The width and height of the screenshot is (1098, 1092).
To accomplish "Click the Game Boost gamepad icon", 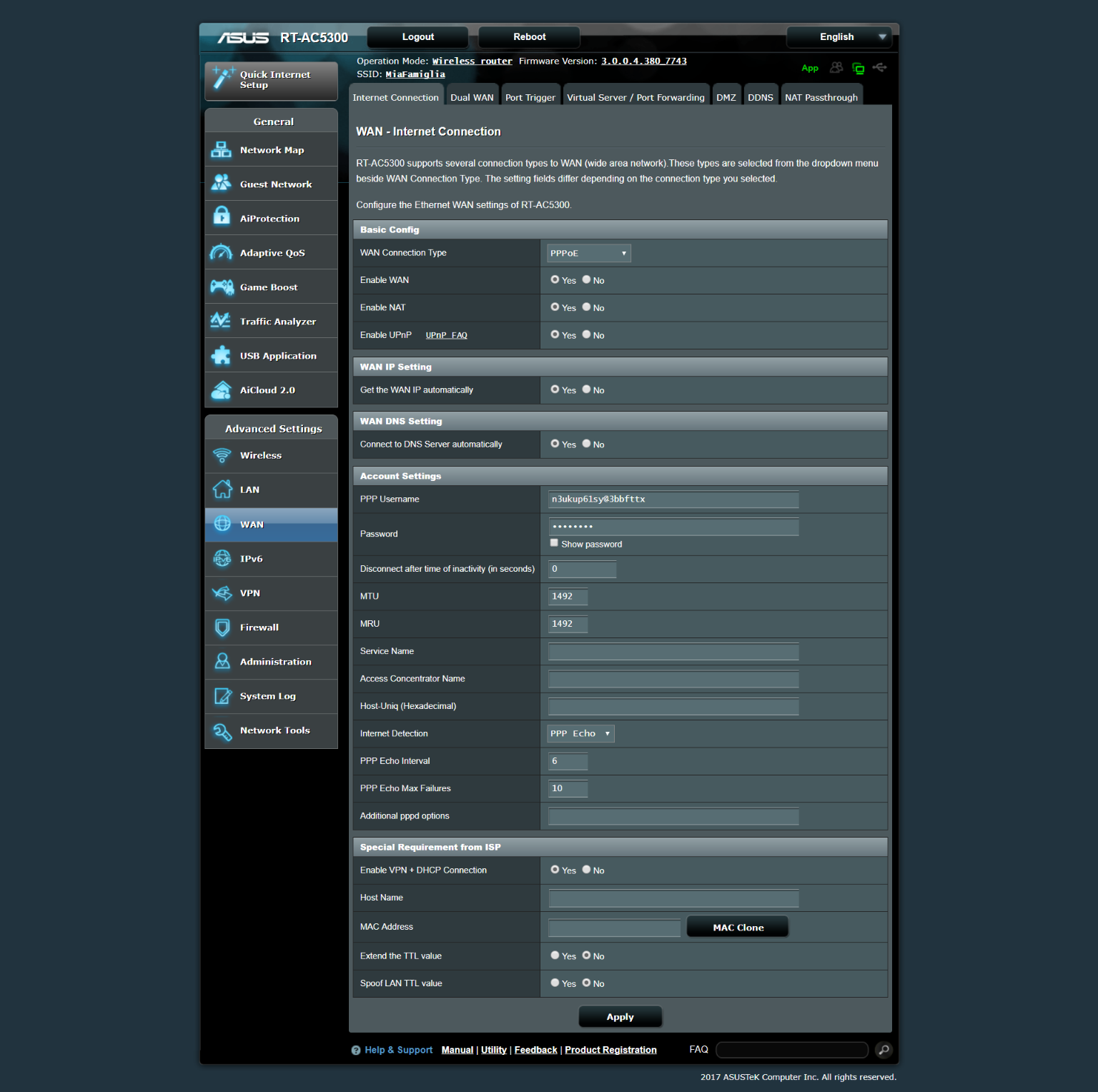I will (222, 287).
